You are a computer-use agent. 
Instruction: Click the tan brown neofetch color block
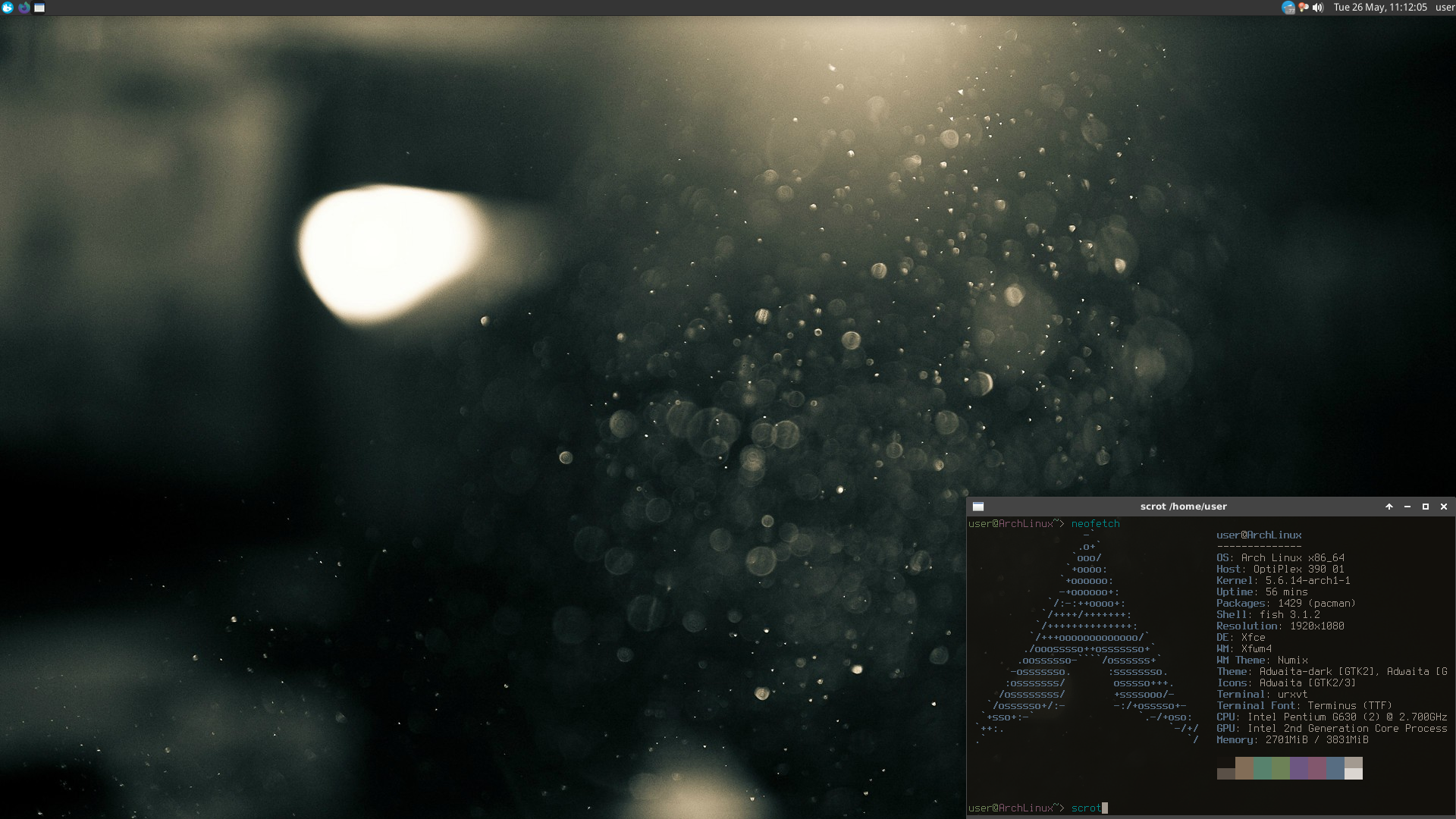[x=1244, y=768]
